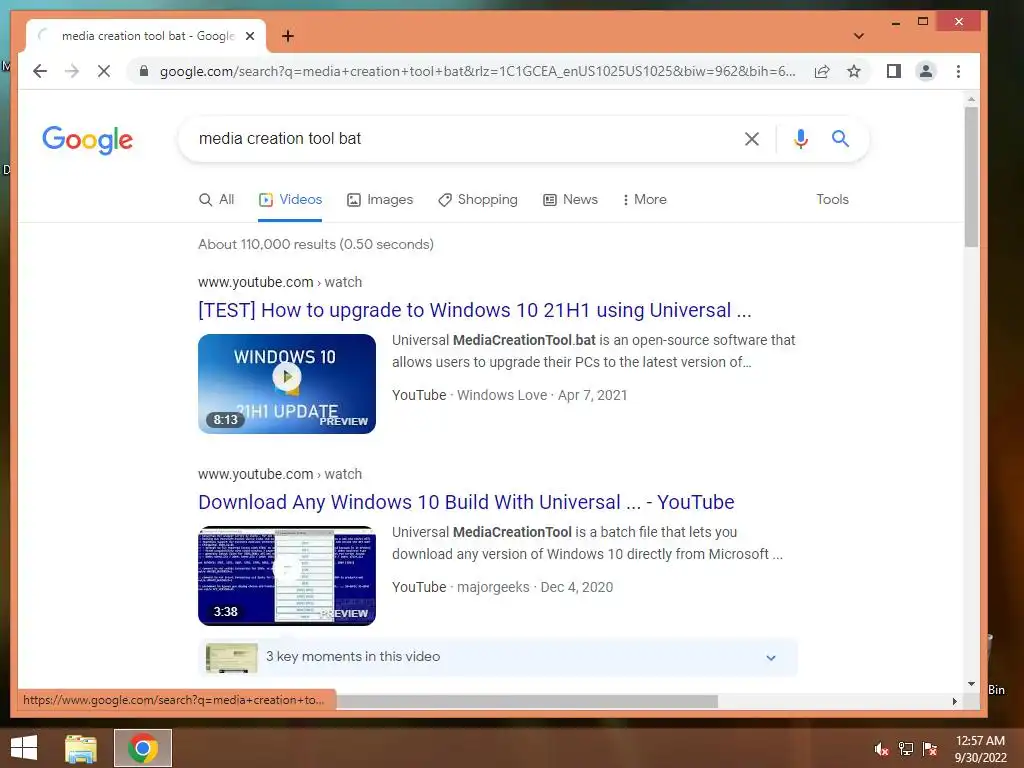Switch to the All results tab

(x=216, y=199)
